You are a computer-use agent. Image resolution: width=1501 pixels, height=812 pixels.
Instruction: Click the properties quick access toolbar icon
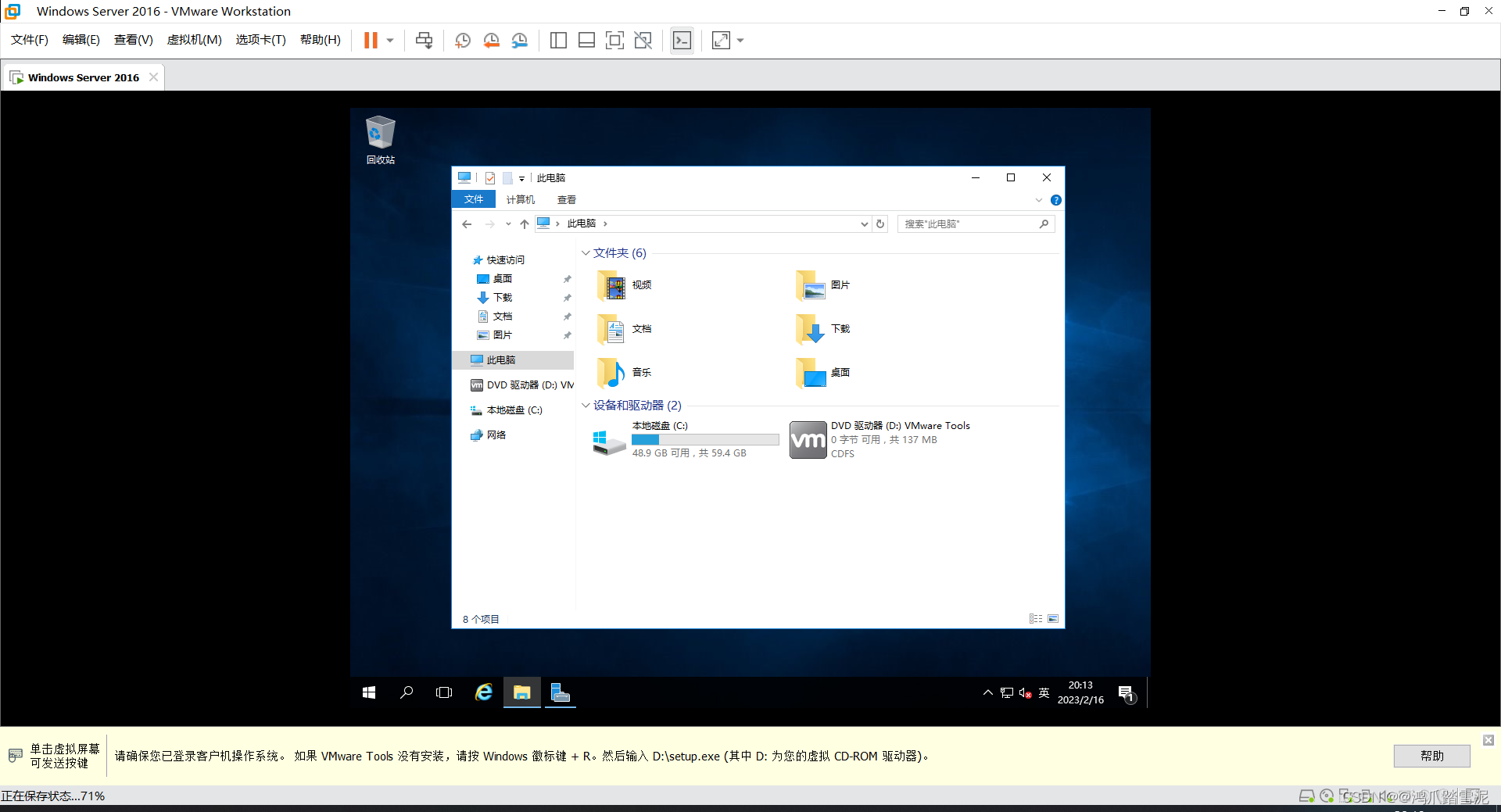pos(490,178)
